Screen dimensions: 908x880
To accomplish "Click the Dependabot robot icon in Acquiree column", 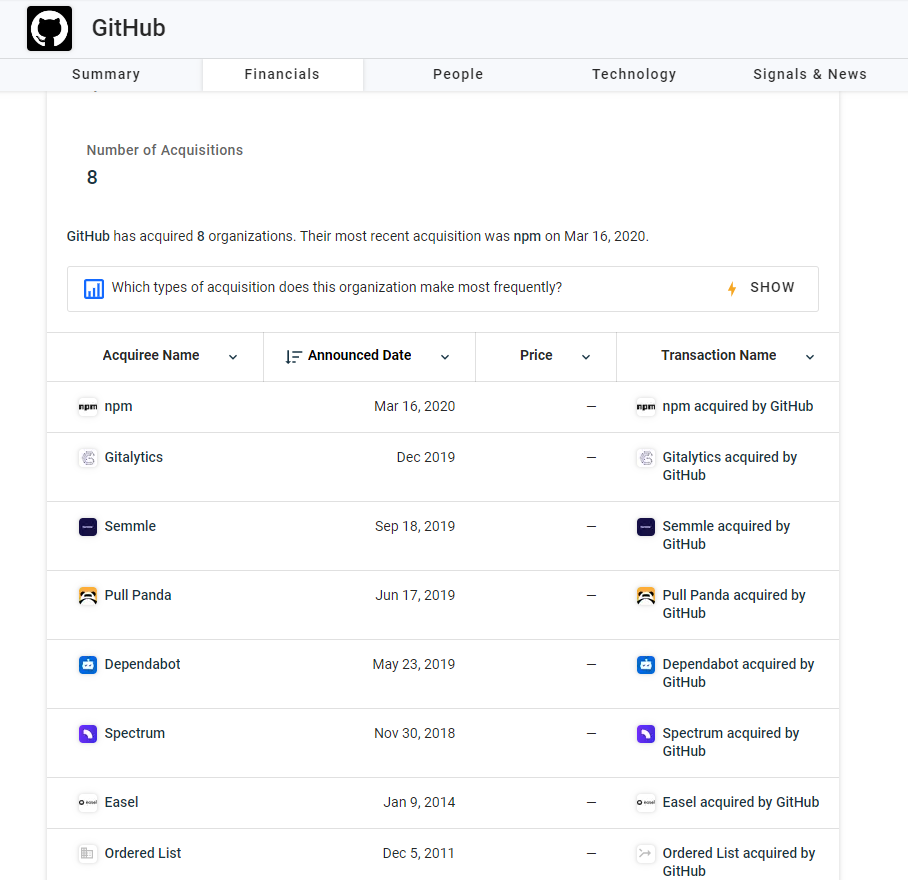I will pyautogui.click(x=88, y=664).
